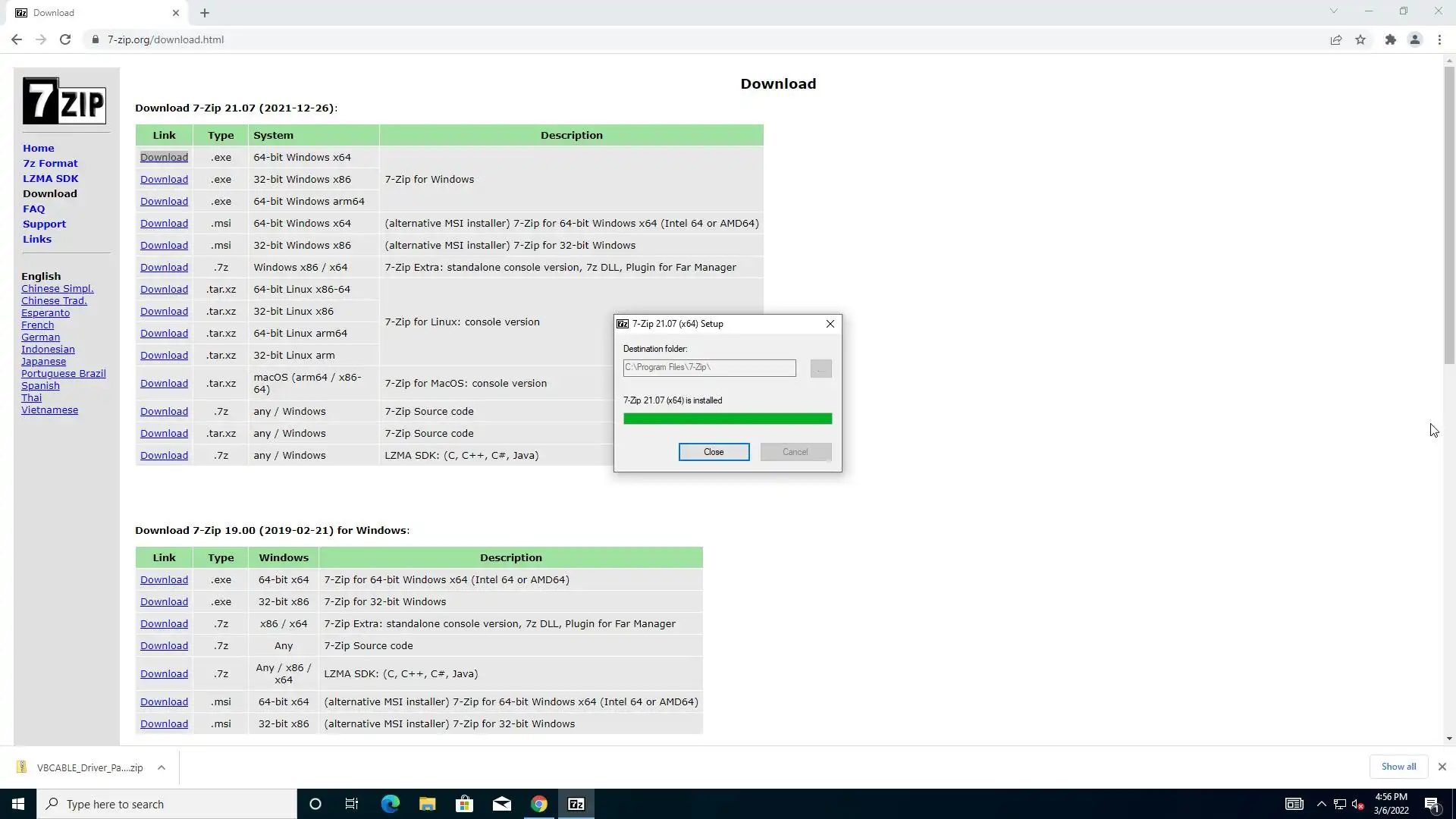The height and width of the screenshot is (819, 1456).
Task: Click the 7-Zip logo image
Action: click(x=64, y=101)
